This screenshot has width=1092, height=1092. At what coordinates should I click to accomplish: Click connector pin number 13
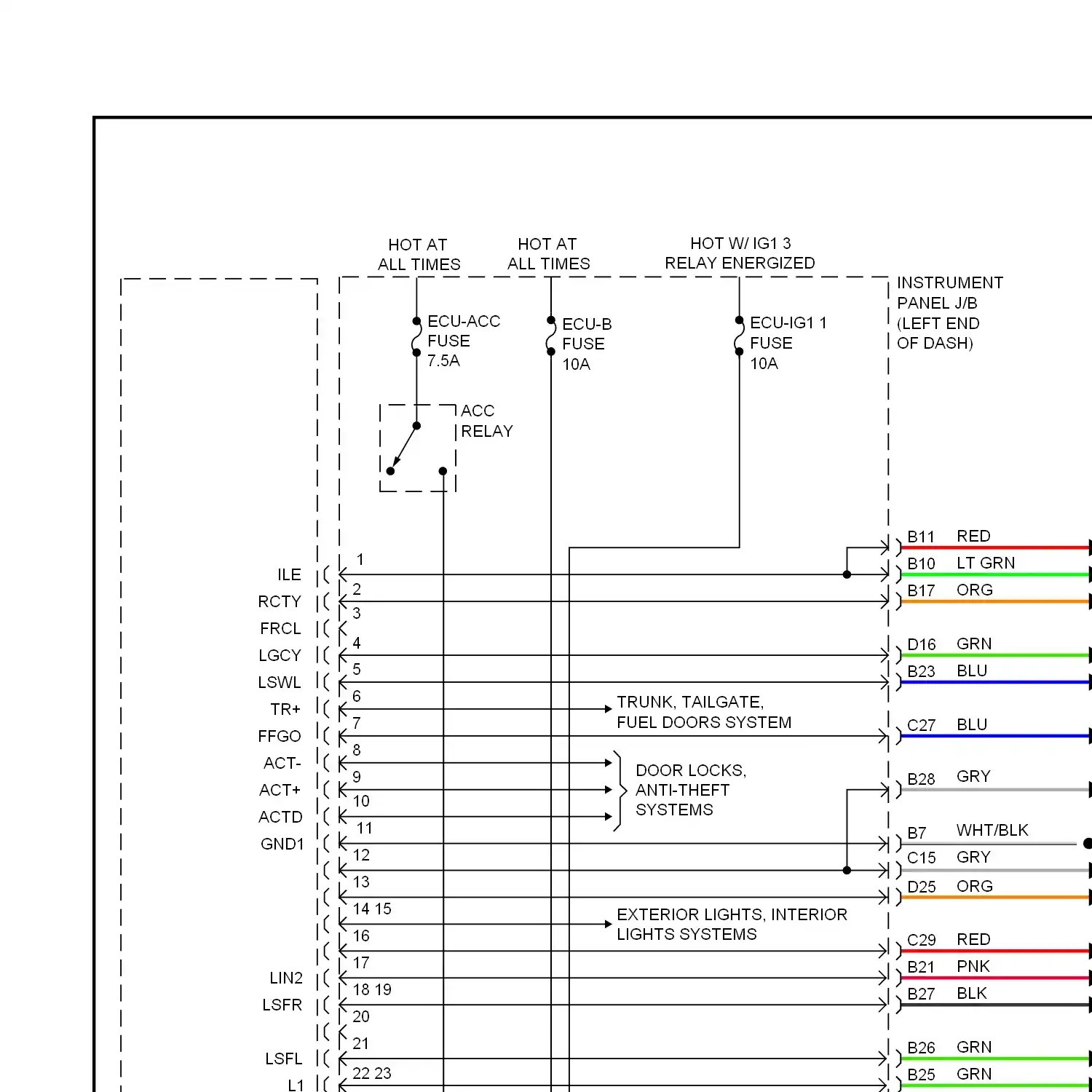(362, 882)
